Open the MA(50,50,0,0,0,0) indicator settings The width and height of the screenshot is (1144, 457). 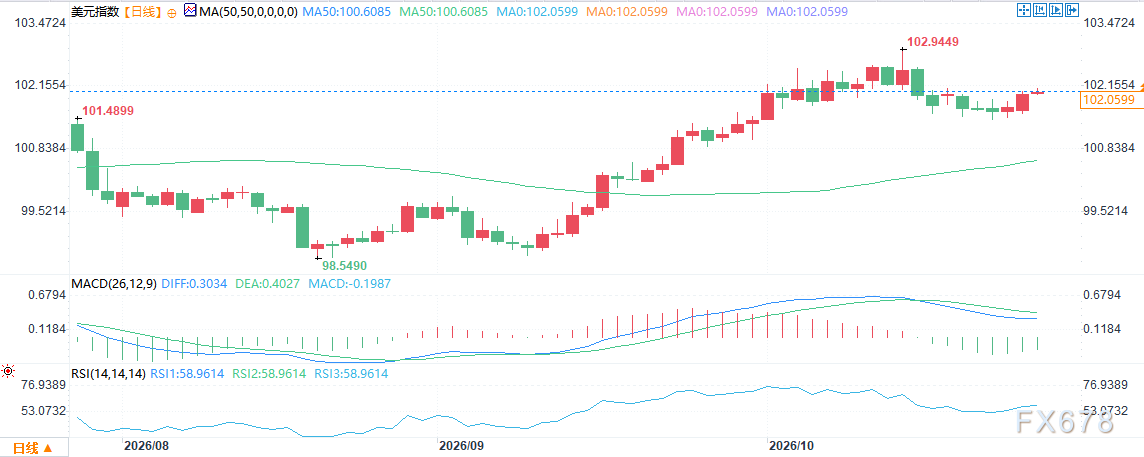[x=248, y=12]
